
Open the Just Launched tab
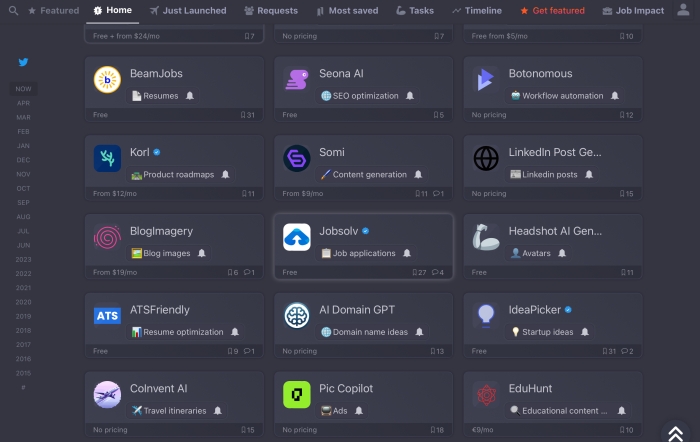(x=188, y=10)
